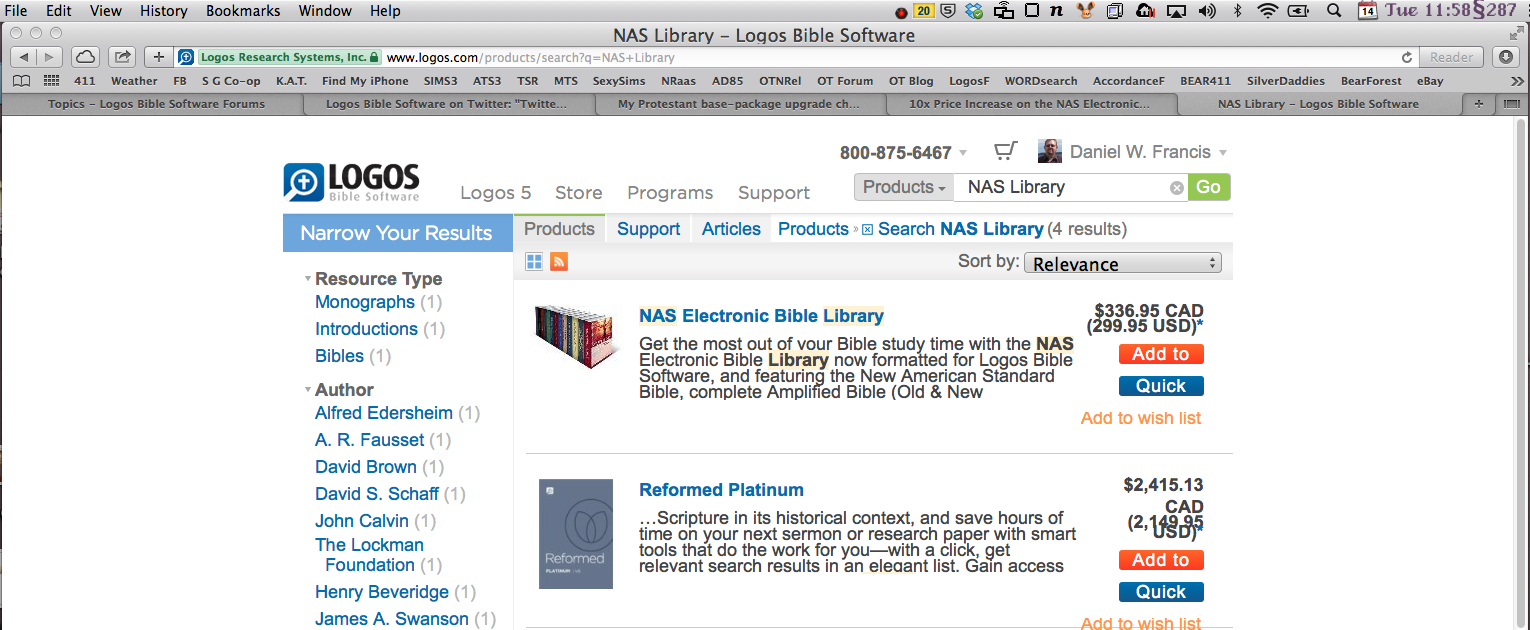Click the Bluetooth icon in menu bar
The width and height of the screenshot is (1530, 630).
(1237, 11)
